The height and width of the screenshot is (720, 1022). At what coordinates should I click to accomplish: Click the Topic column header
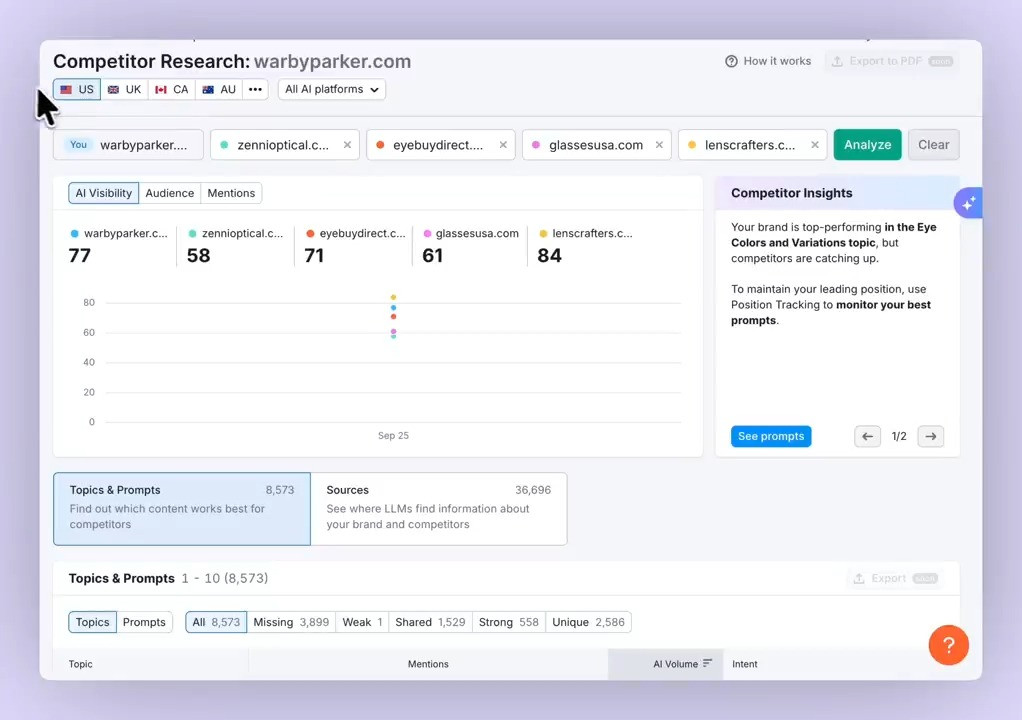click(81, 664)
